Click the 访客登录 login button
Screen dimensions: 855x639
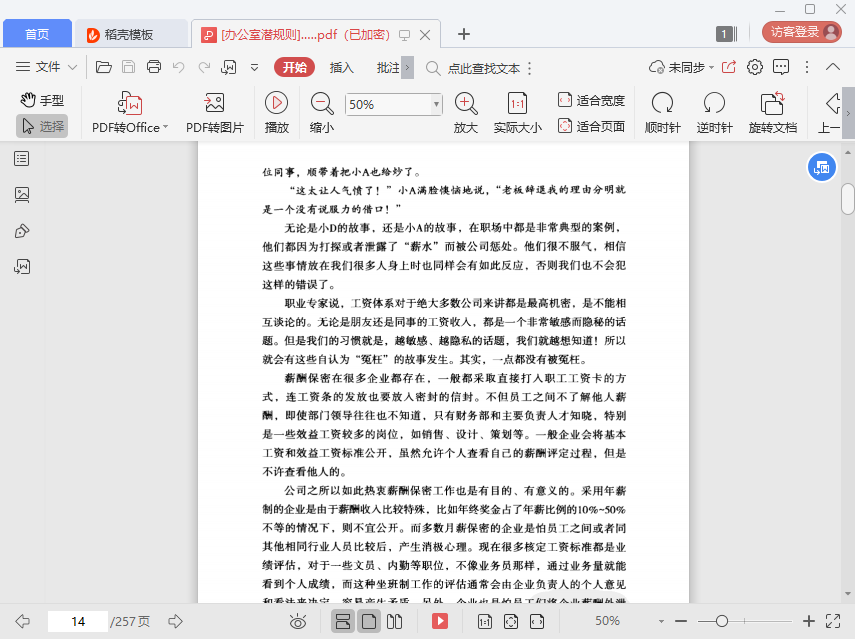click(802, 32)
